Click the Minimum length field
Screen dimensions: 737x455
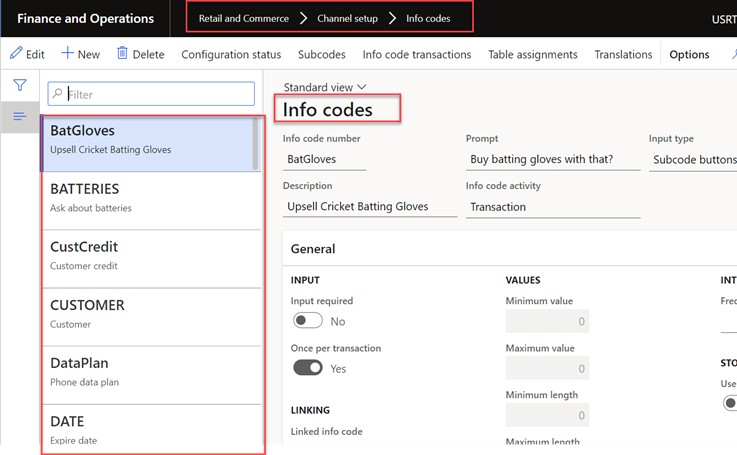click(x=547, y=415)
